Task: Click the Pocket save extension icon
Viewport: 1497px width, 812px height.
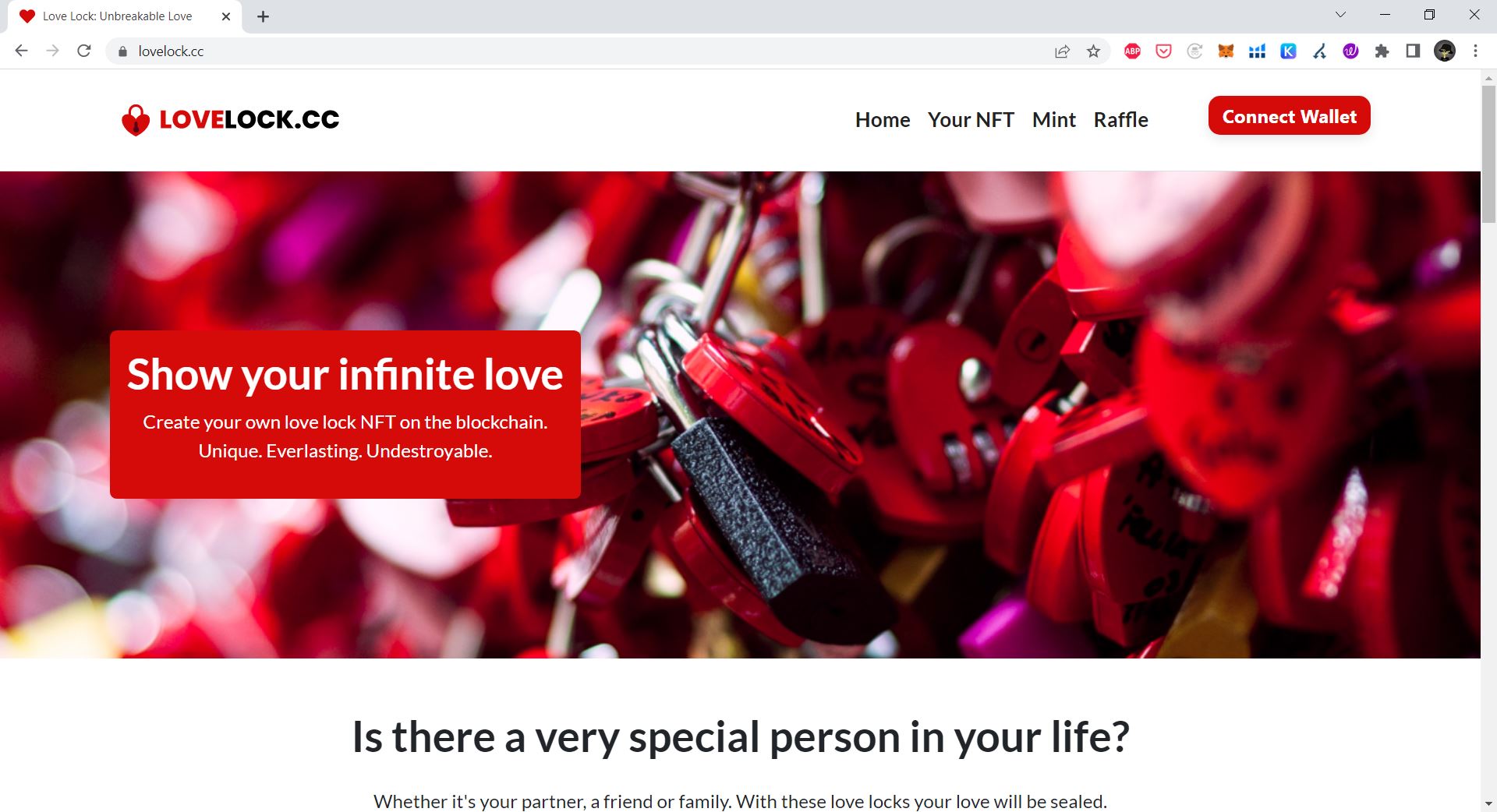Action: tap(1163, 51)
